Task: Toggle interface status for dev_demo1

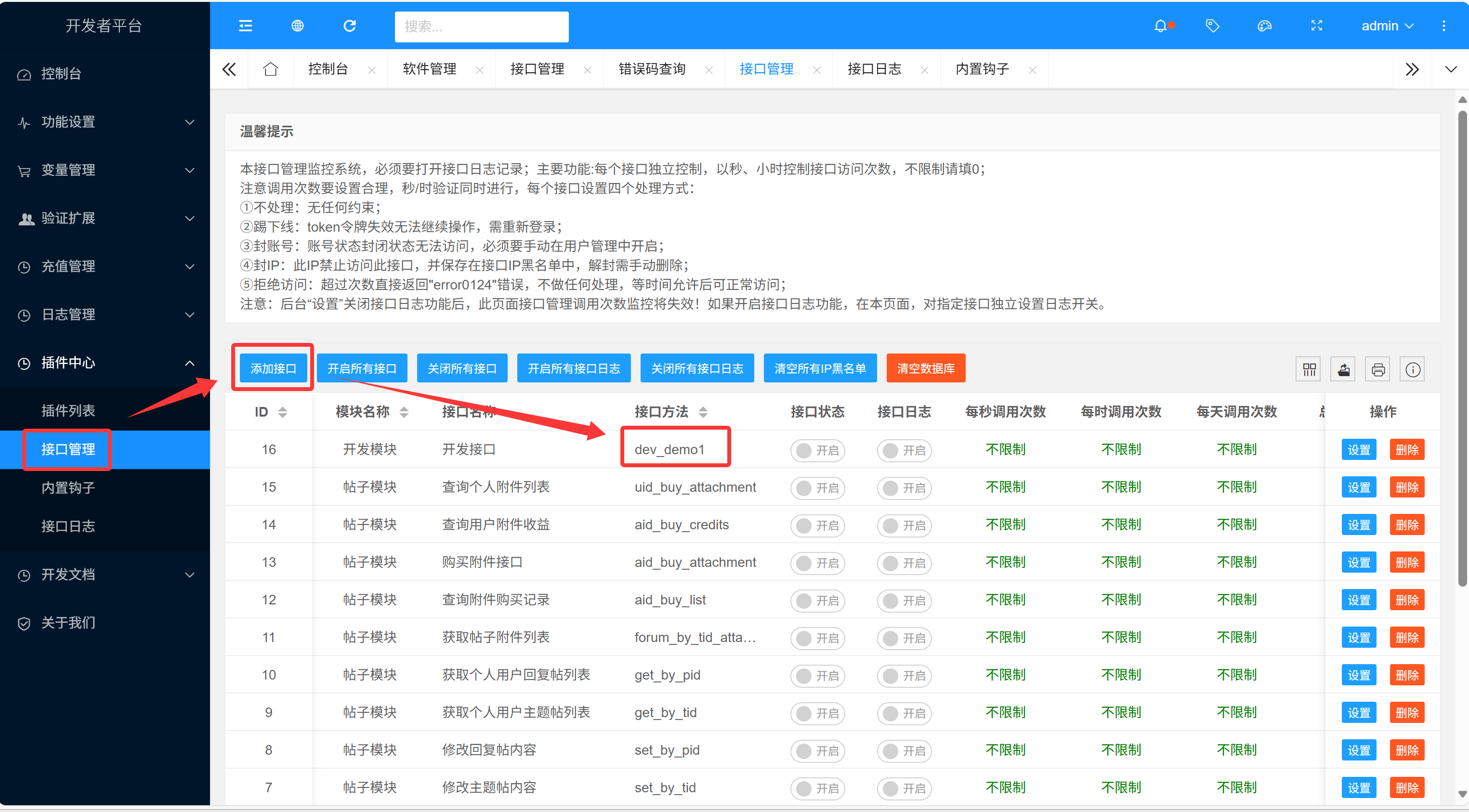Action: pyautogui.click(x=816, y=450)
